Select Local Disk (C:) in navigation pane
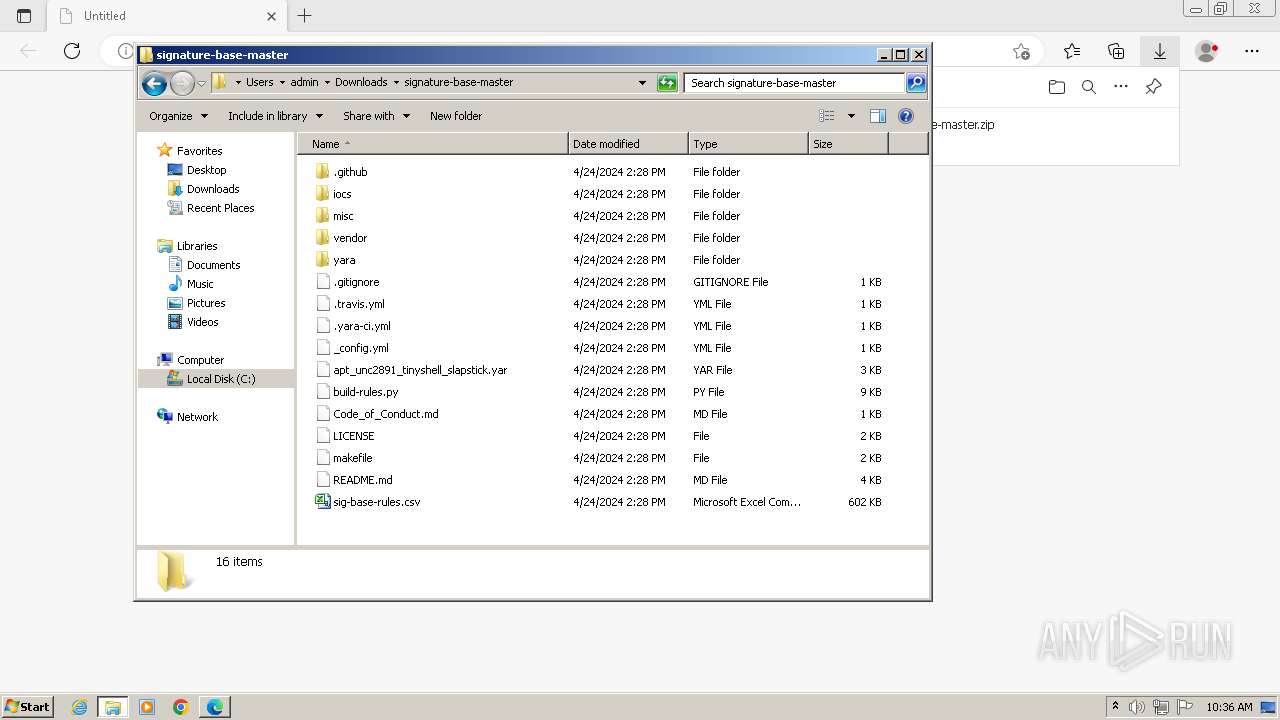Viewport: 1280px width, 720px height. click(x=220, y=379)
